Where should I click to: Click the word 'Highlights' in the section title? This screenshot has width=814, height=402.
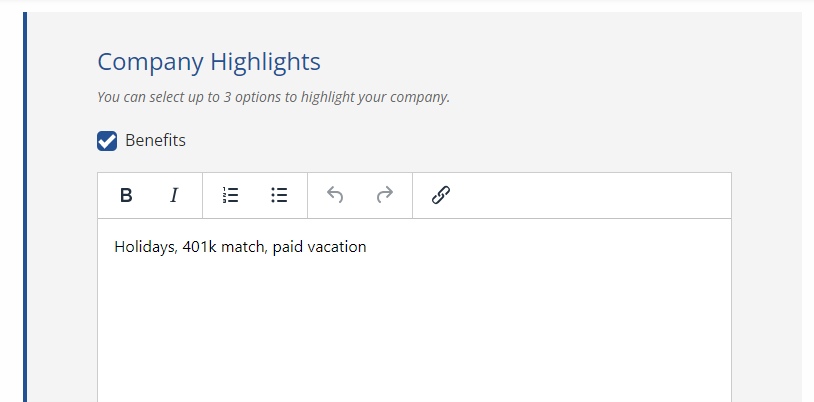264,62
